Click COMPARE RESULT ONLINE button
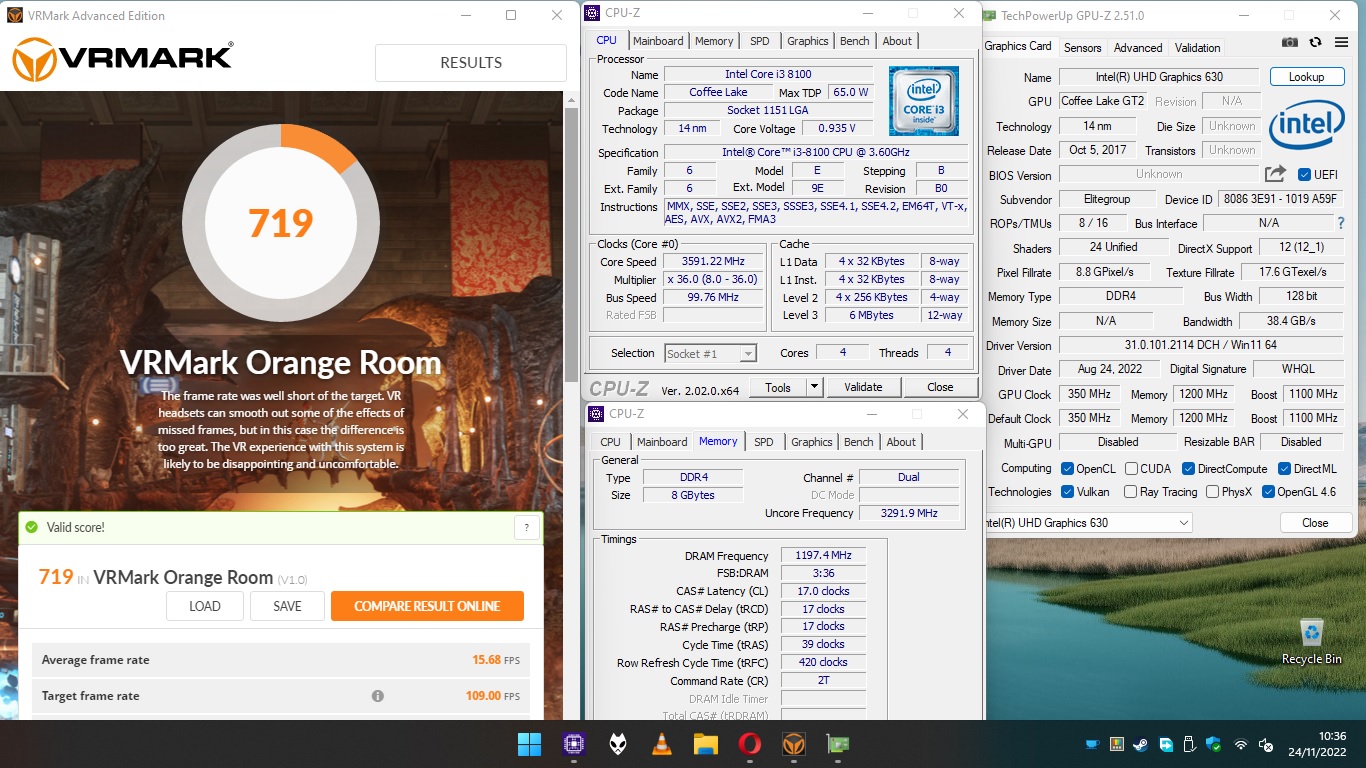The image size is (1366, 768). (x=427, y=606)
